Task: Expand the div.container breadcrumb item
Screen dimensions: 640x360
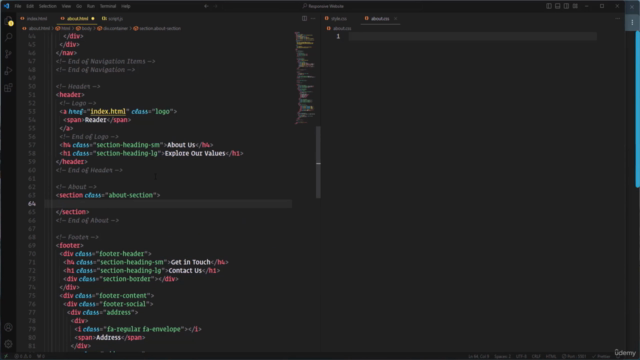Action: pos(113,29)
